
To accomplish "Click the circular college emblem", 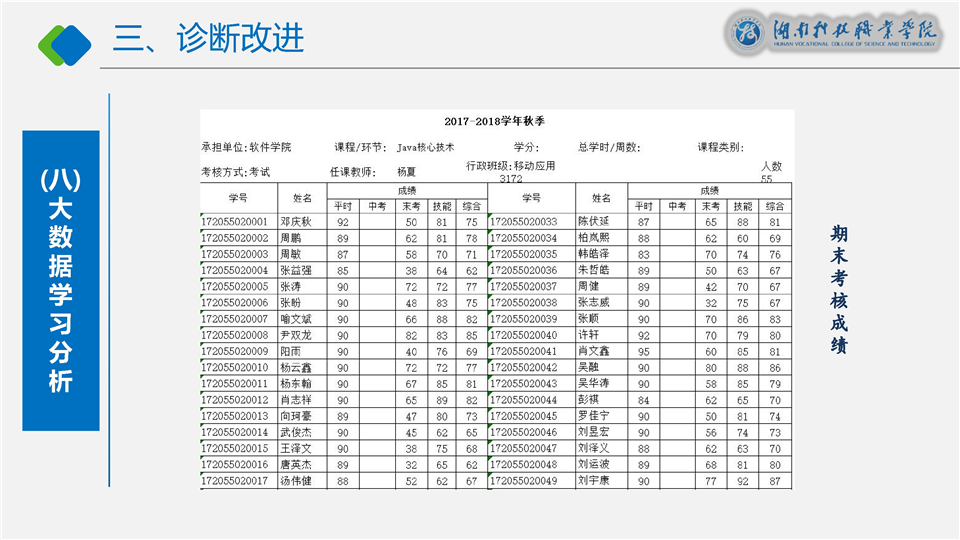I will 747,33.
